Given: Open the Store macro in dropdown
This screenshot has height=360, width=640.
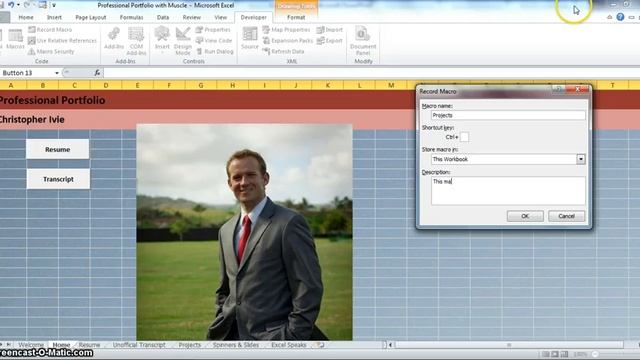Looking at the screenshot, I should tap(580, 159).
